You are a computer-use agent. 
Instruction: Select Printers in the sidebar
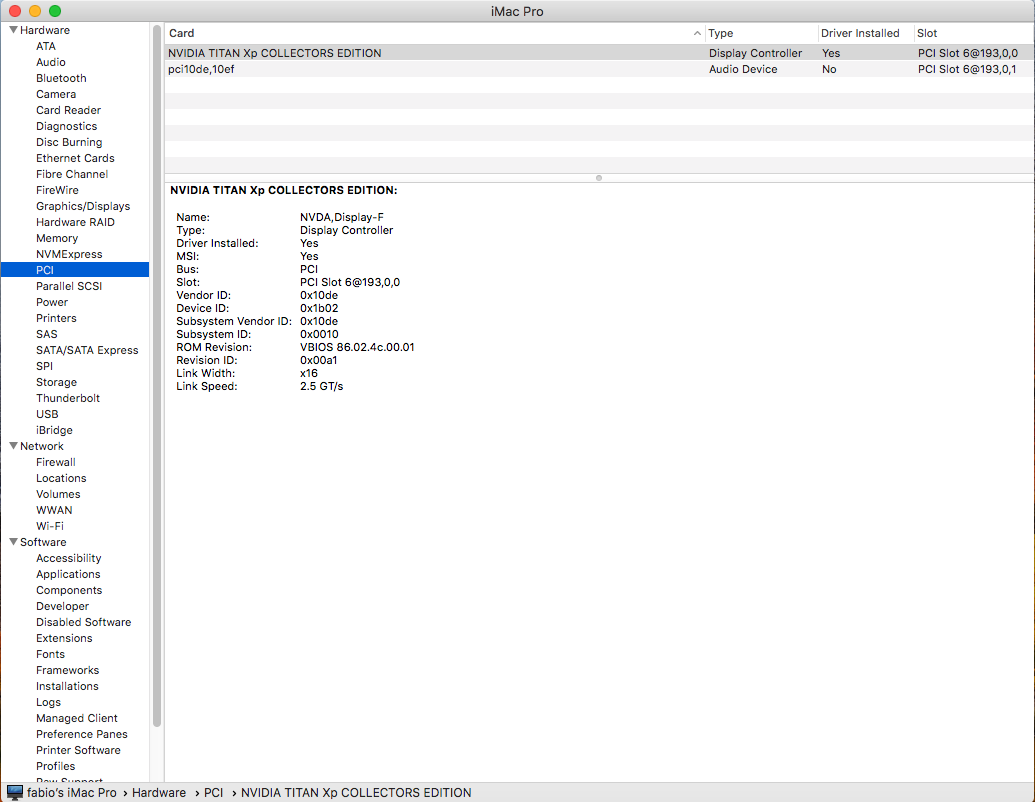click(56, 317)
